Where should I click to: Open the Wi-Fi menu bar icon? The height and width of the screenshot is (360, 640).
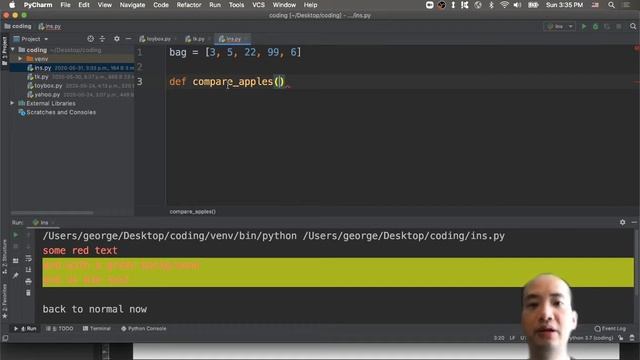pyautogui.click(x=504, y=5)
